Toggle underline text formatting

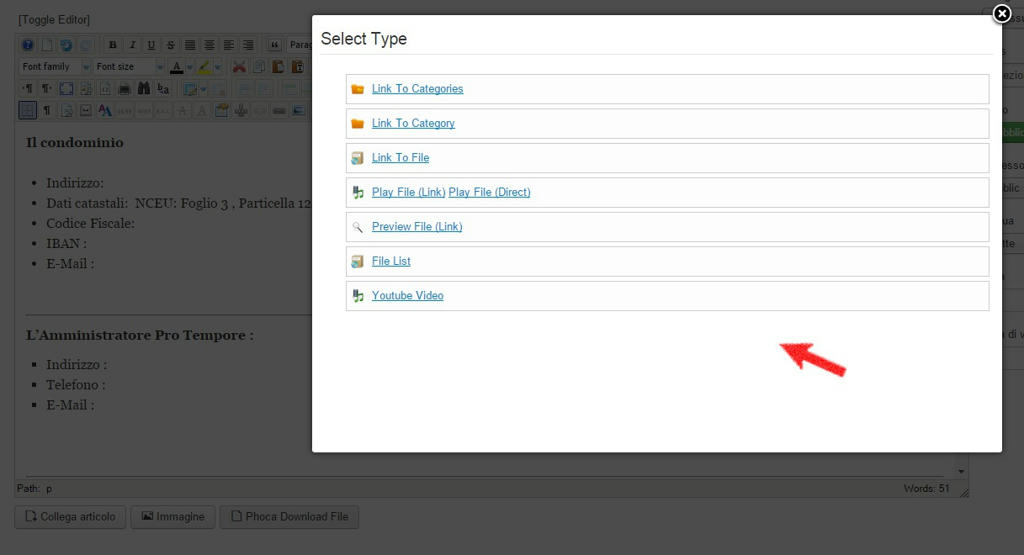pyautogui.click(x=151, y=45)
